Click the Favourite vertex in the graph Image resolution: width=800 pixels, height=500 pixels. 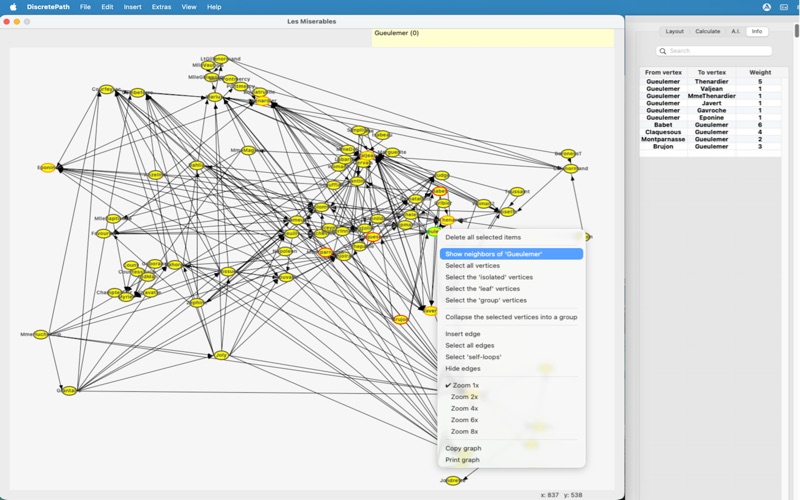pyautogui.click(x=103, y=234)
